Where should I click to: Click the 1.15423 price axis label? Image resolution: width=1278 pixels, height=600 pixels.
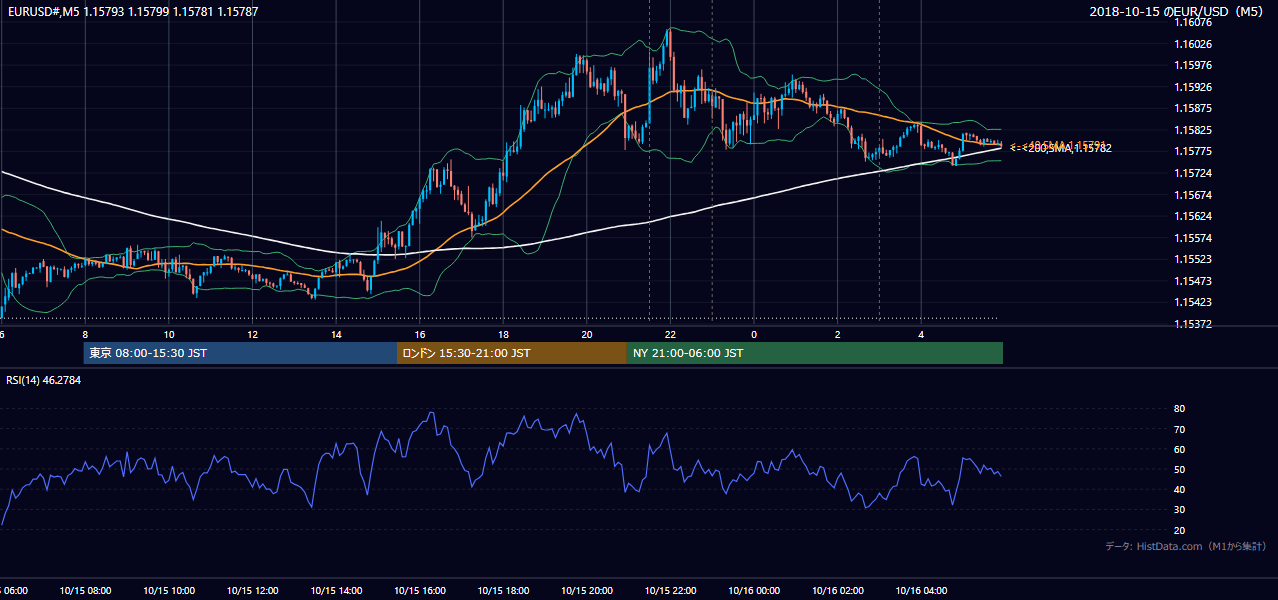point(1194,302)
